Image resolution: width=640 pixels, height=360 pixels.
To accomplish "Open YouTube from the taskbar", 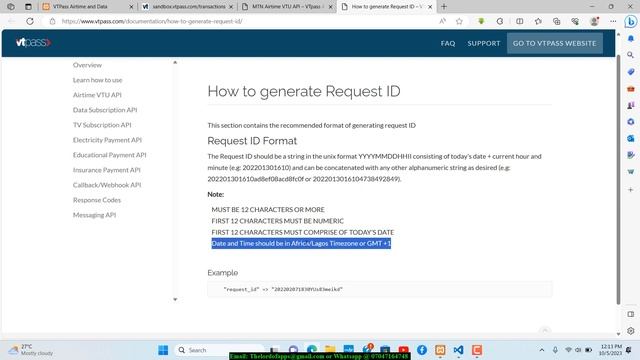I will [x=404, y=350].
